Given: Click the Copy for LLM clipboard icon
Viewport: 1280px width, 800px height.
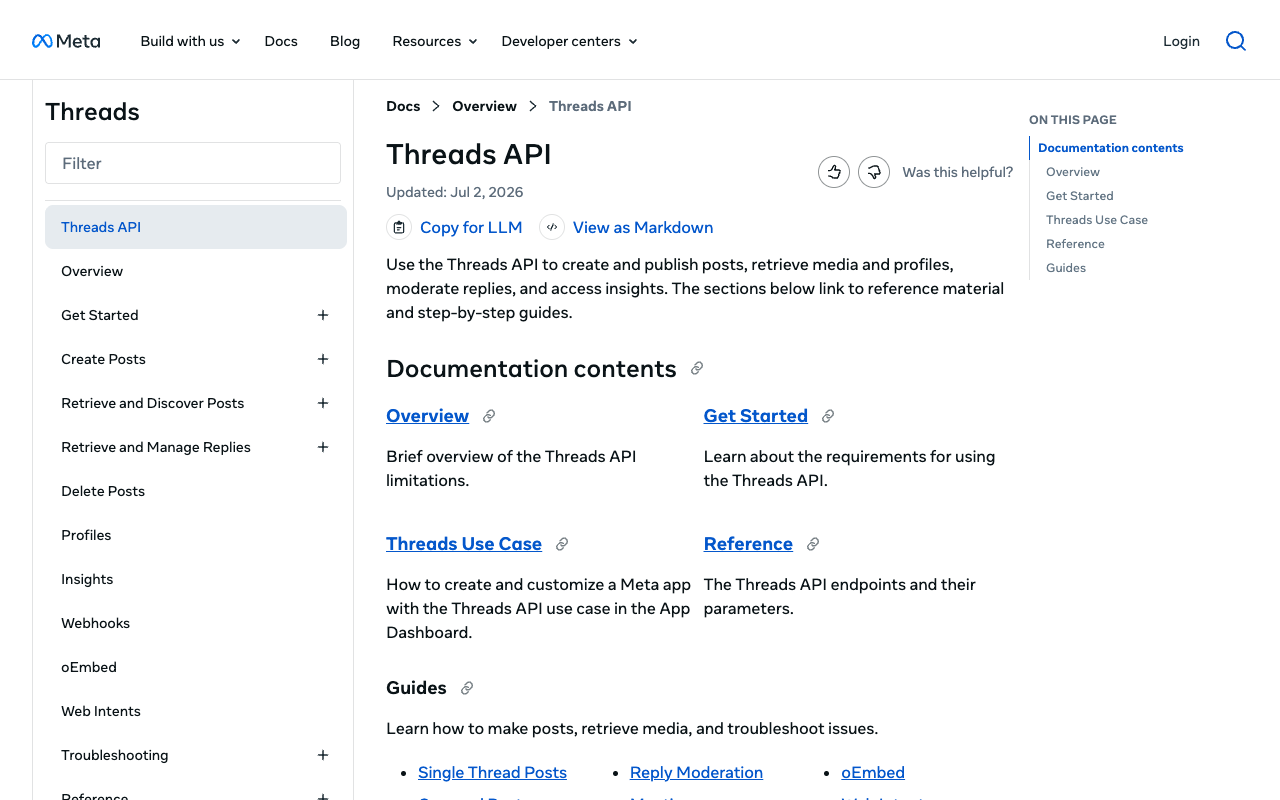Looking at the screenshot, I should click(399, 227).
